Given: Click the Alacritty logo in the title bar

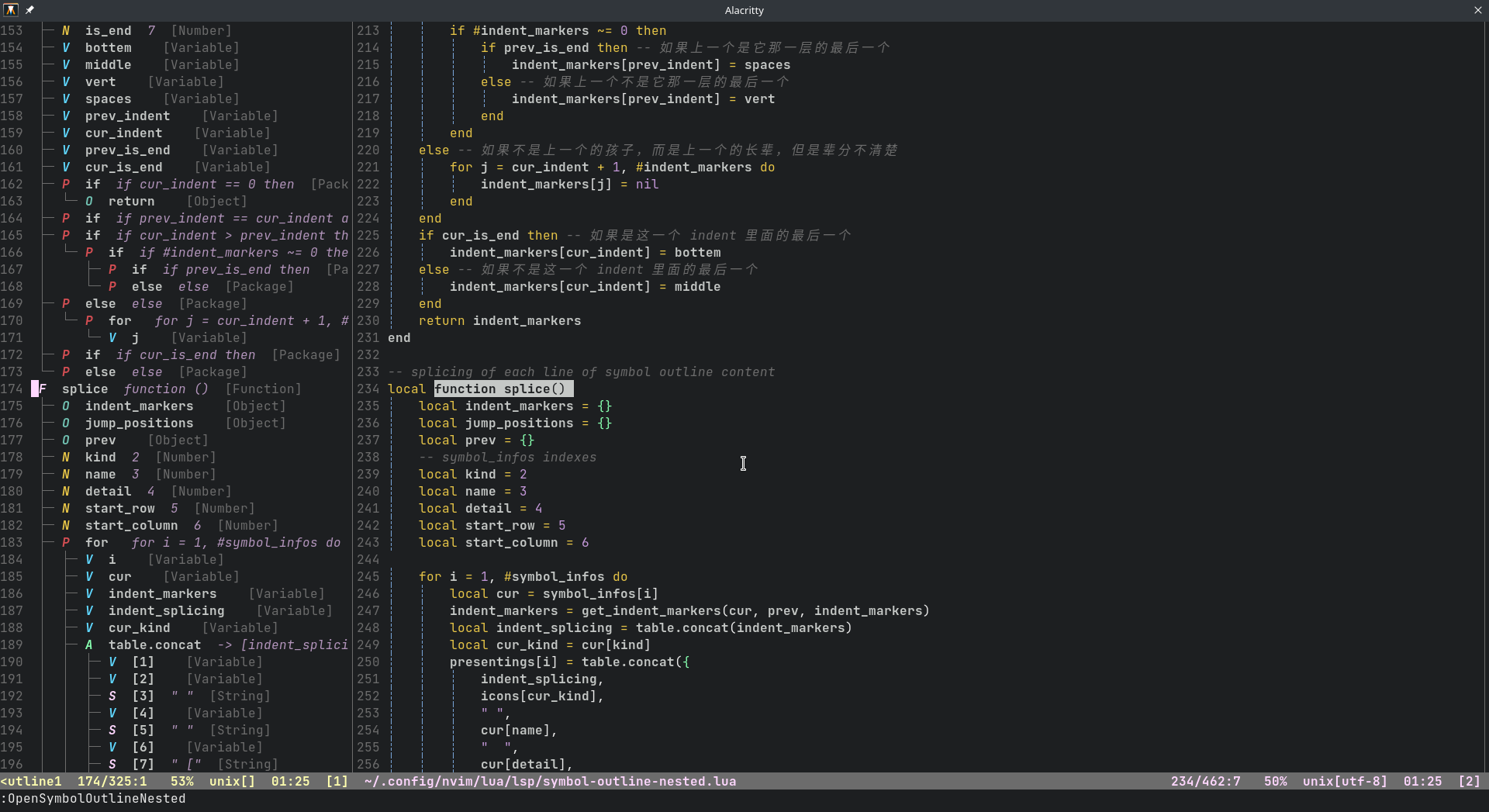Looking at the screenshot, I should click(11, 9).
